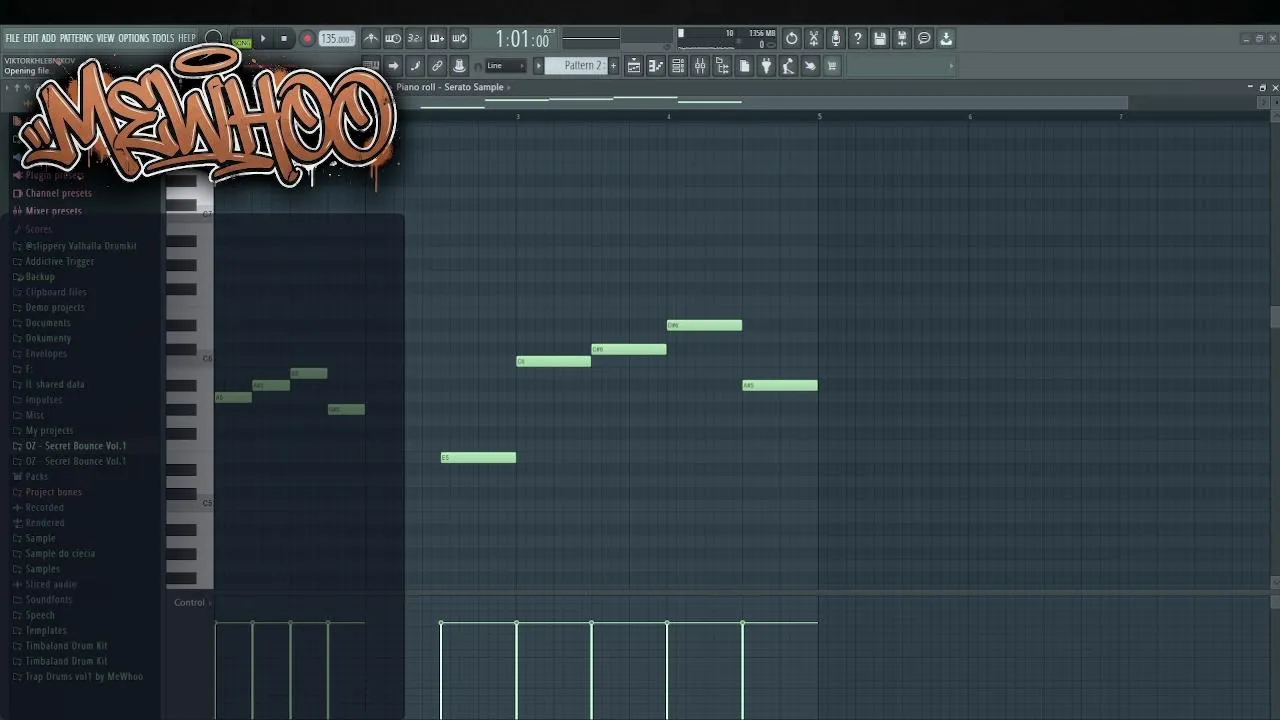Viewport: 1280px width, 720px height.
Task: Click the E5 note velocity bar
Action: pos(441,670)
